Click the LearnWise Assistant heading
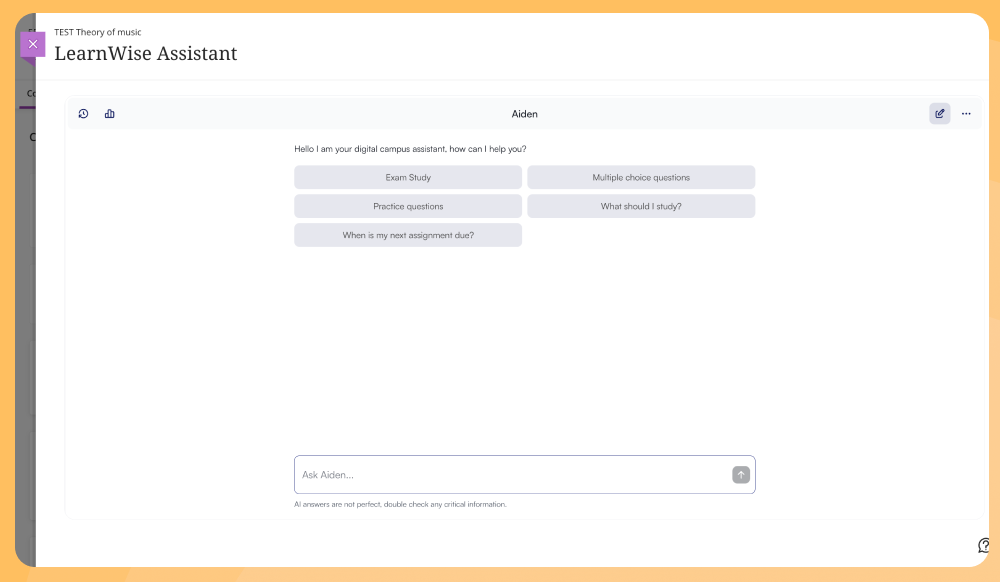The width and height of the screenshot is (1000, 582). click(146, 54)
